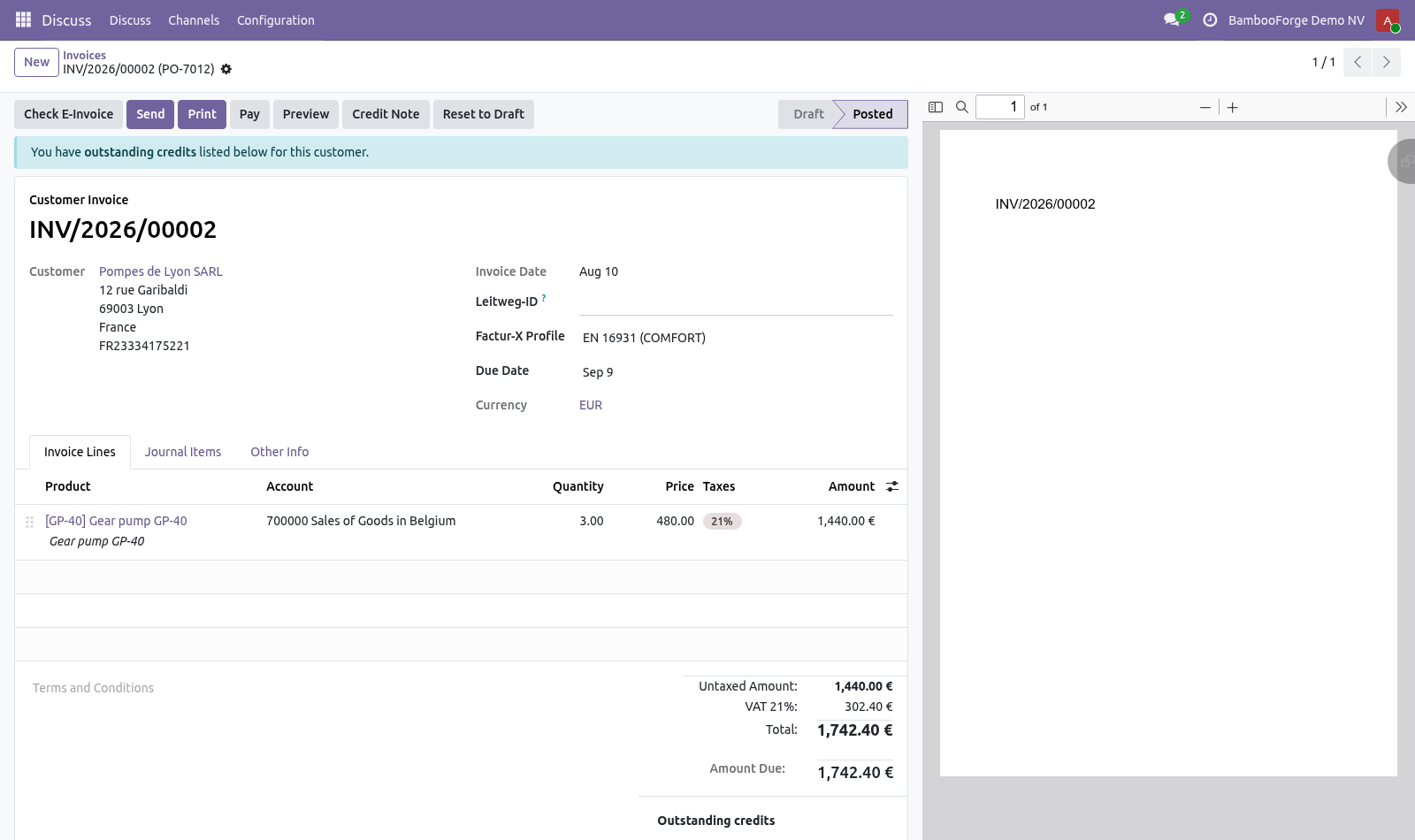Print the invoice

coord(202,114)
